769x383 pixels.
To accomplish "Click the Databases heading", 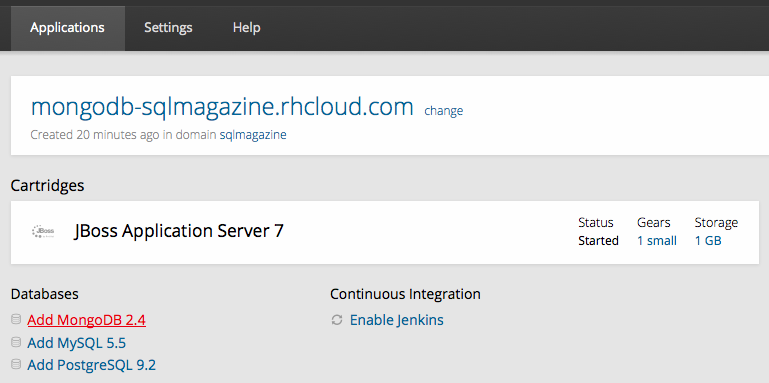I will tap(45, 294).
